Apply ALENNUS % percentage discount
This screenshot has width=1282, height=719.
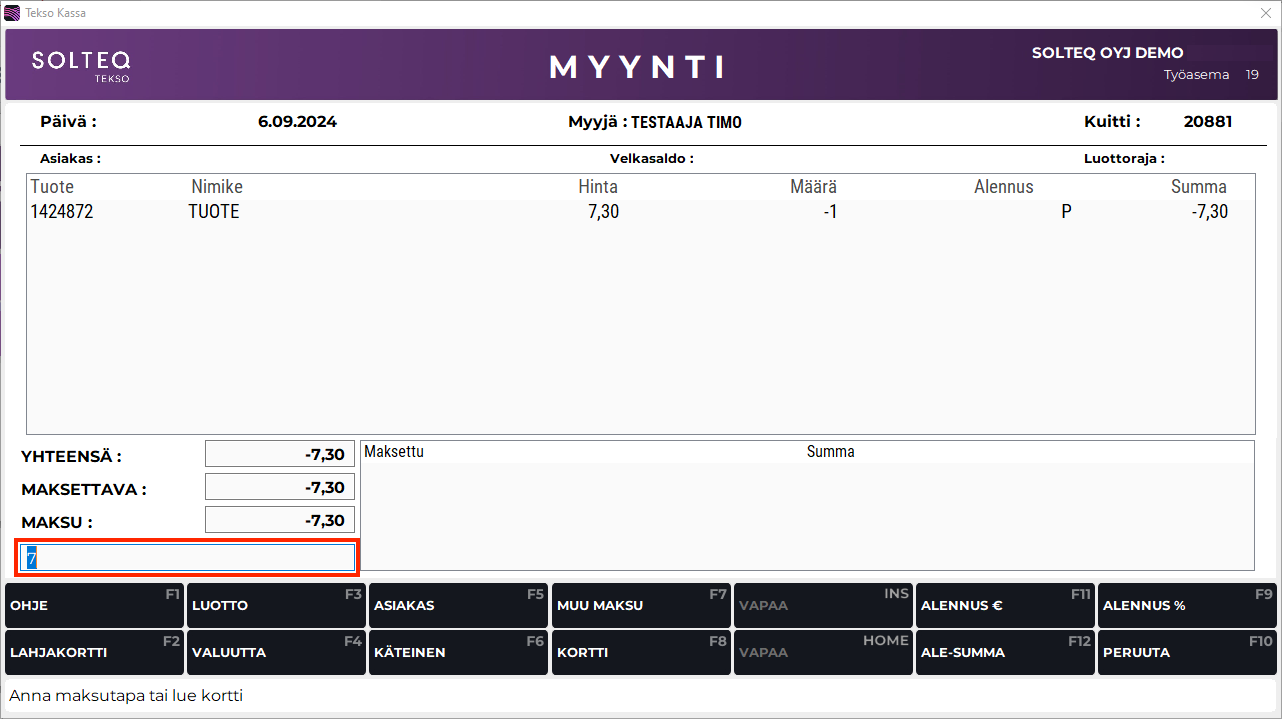1186,606
